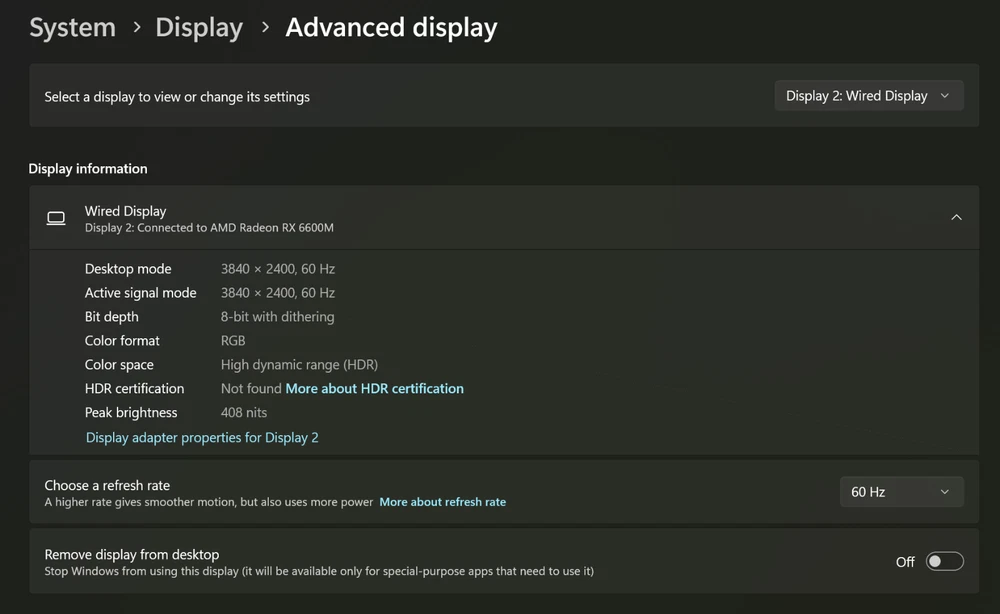Open the Display 2: Wired Display dropdown
Image resolution: width=1000 pixels, height=614 pixels.
pos(869,96)
